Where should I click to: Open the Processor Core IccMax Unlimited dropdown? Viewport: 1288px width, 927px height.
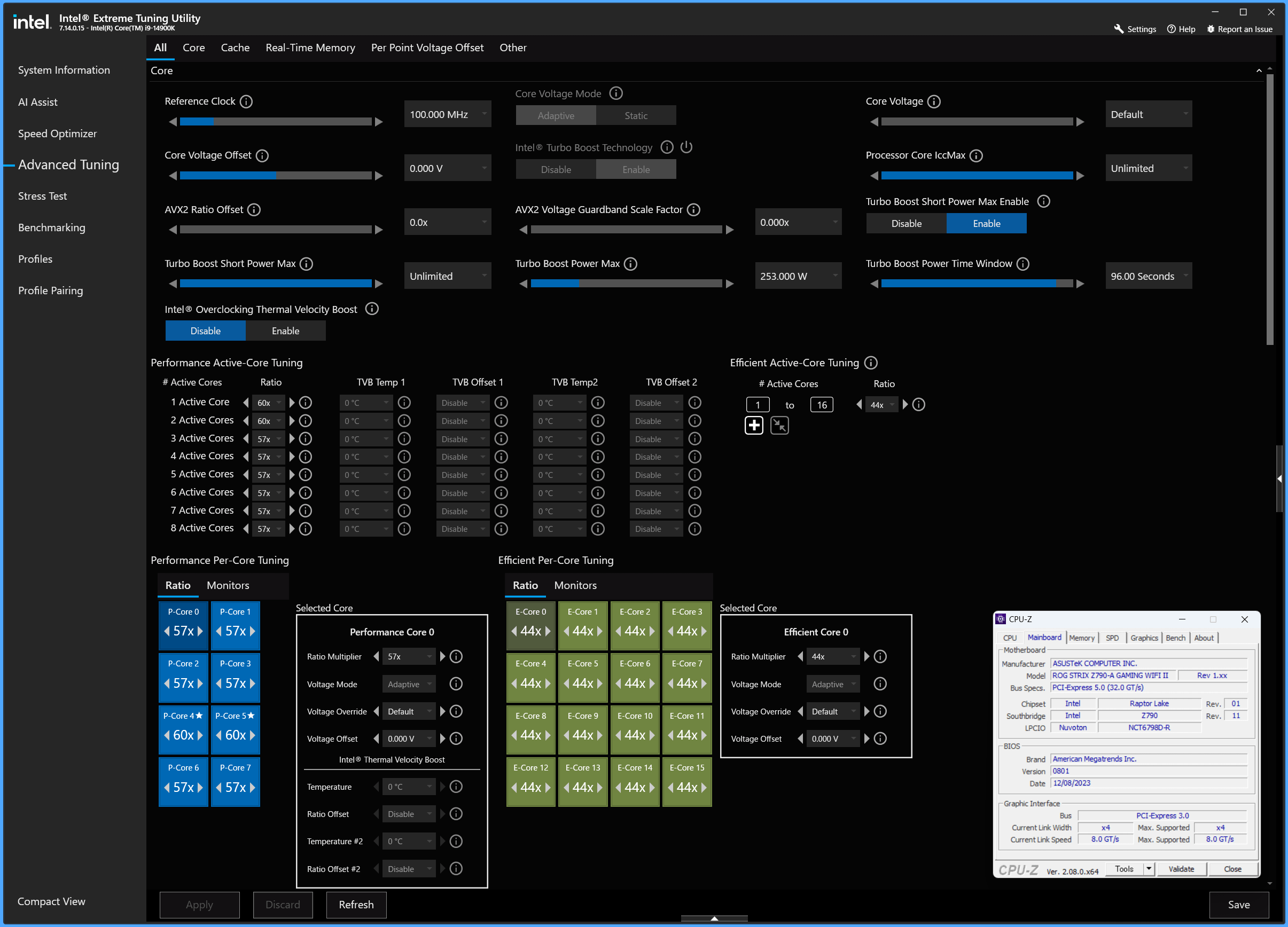pyautogui.click(x=1148, y=168)
